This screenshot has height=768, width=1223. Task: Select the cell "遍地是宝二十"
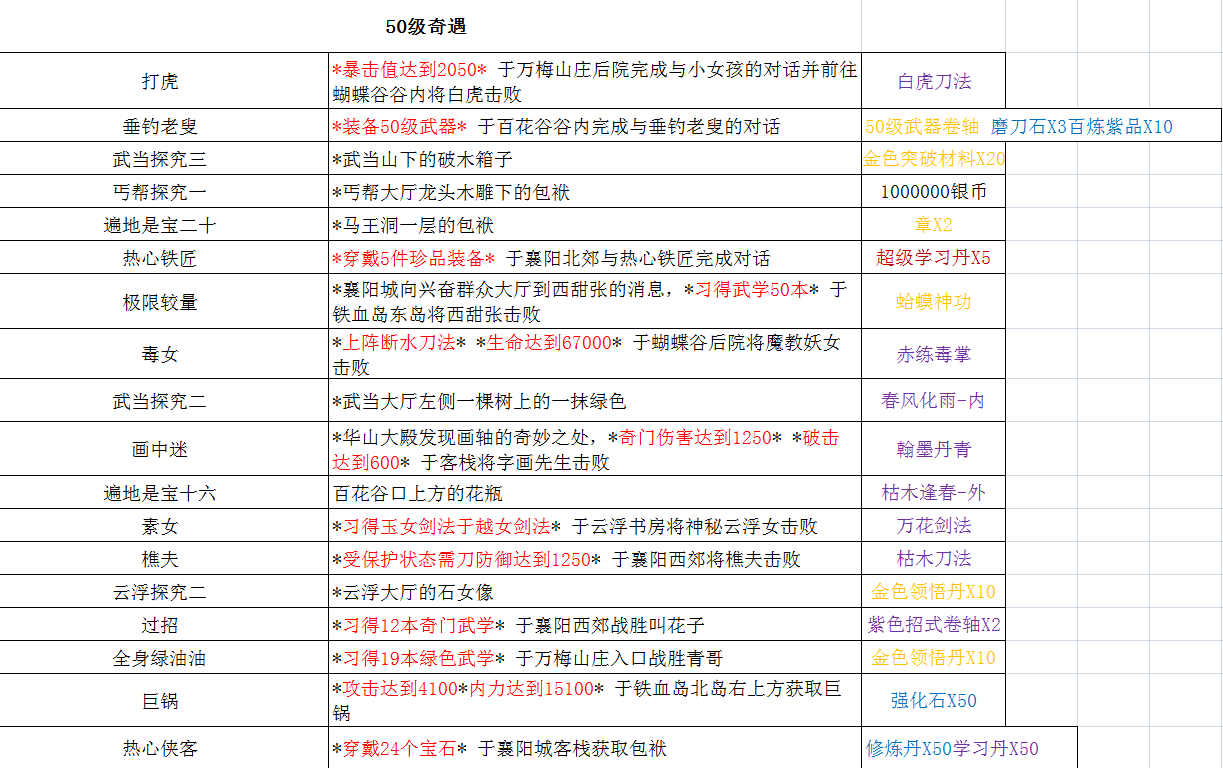160,225
